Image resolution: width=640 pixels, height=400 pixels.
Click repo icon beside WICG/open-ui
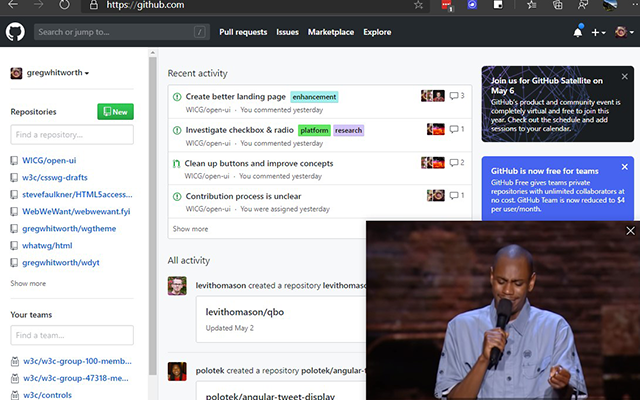tap(14, 160)
